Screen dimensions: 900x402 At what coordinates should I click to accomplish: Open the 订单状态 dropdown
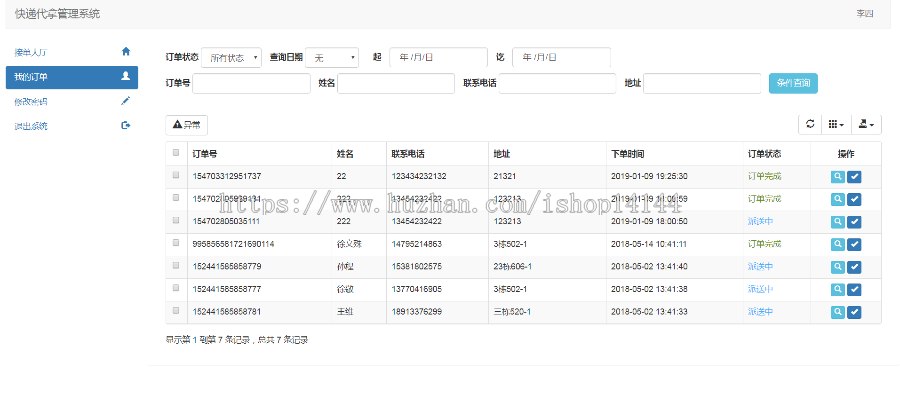pyautogui.click(x=231, y=57)
